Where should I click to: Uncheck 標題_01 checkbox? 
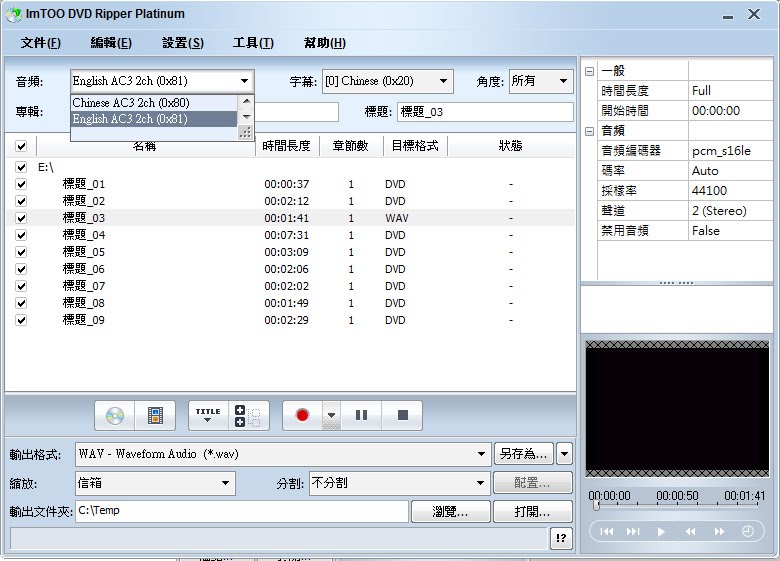[x=21, y=184]
